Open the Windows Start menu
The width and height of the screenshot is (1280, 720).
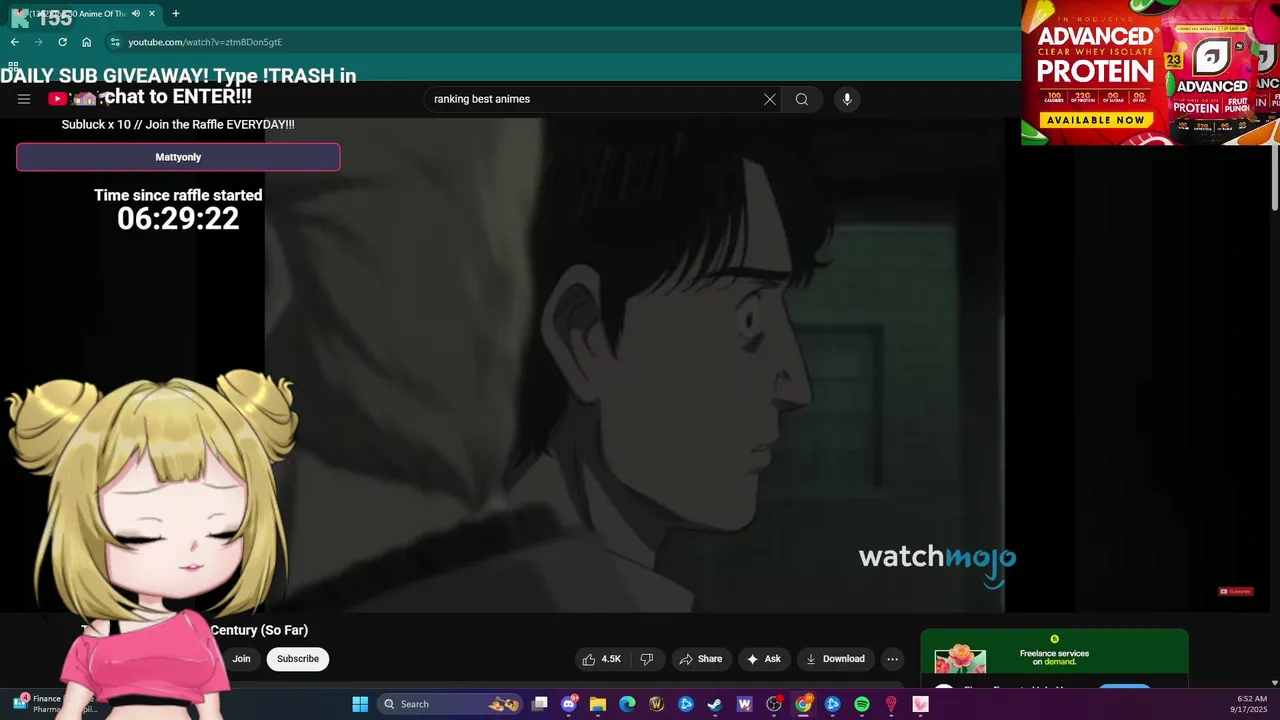360,704
